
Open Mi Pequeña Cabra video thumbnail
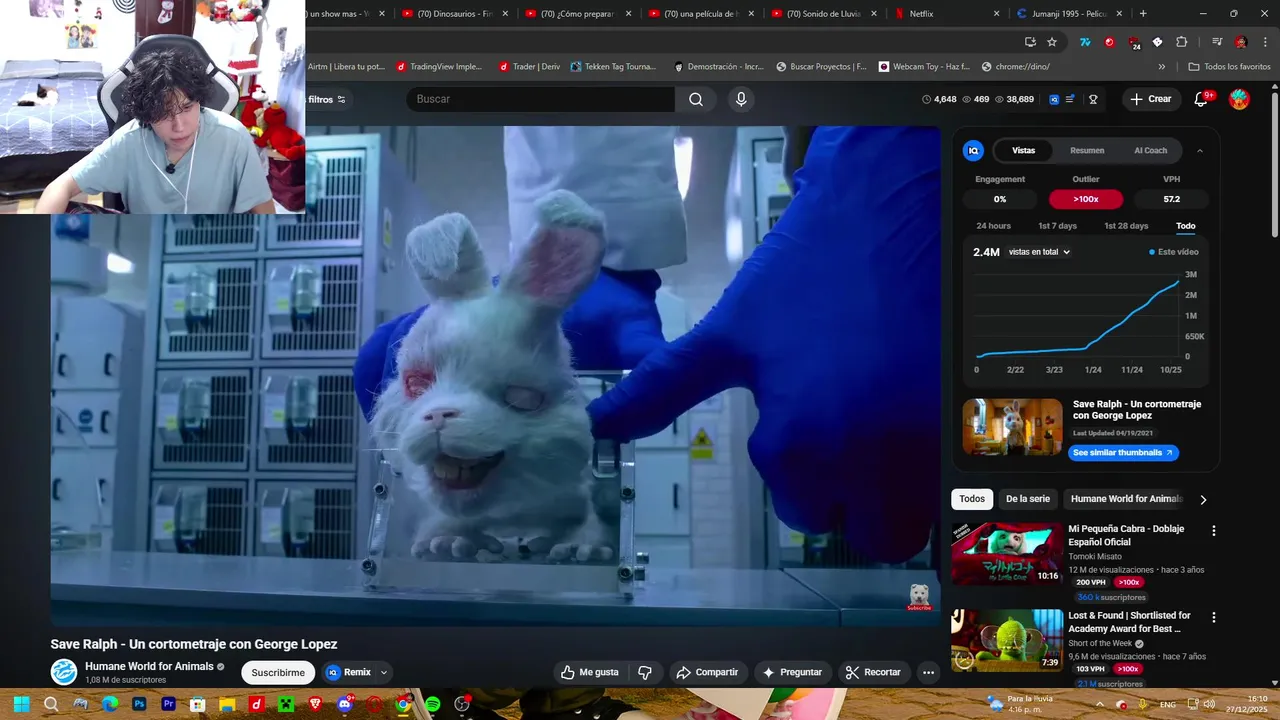click(x=1007, y=553)
